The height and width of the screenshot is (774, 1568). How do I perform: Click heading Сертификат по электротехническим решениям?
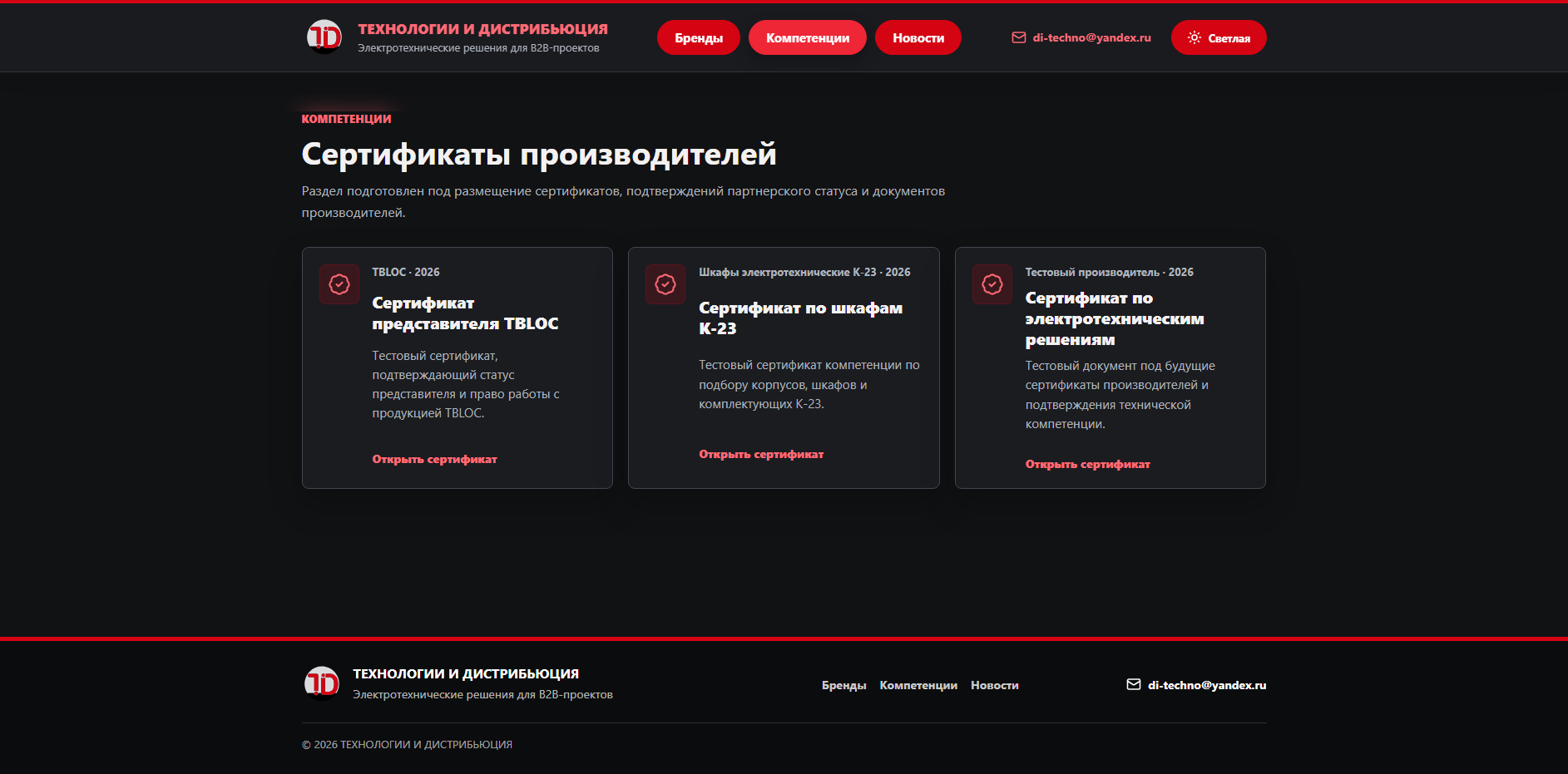pyautogui.click(x=1115, y=318)
